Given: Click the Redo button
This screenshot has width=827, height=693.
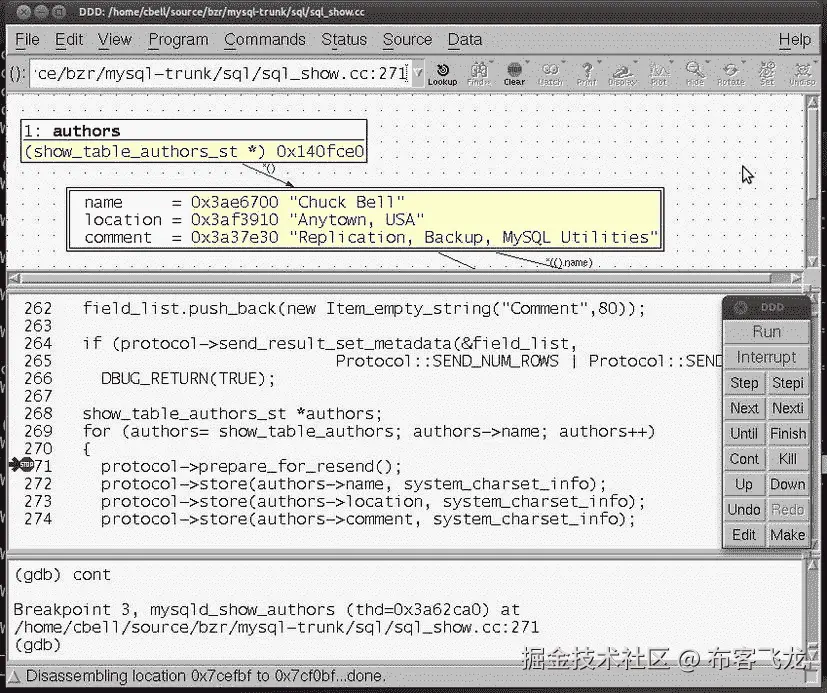Looking at the screenshot, I should pyautogui.click(x=787, y=509).
